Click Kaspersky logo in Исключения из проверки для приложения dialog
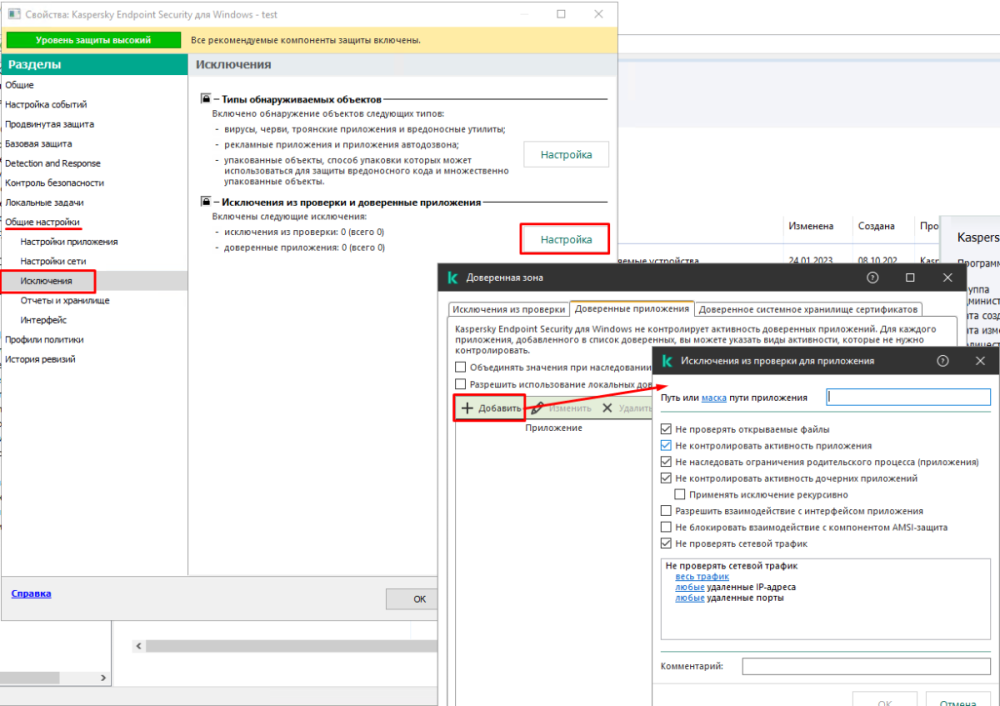 tap(667, 361)
